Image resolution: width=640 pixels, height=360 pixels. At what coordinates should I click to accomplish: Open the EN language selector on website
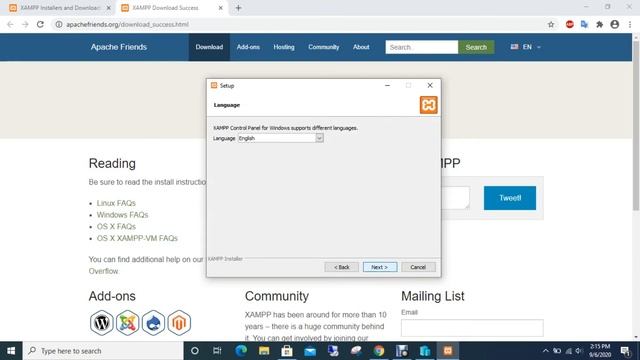pyautogui.click(x=526, y=47)
